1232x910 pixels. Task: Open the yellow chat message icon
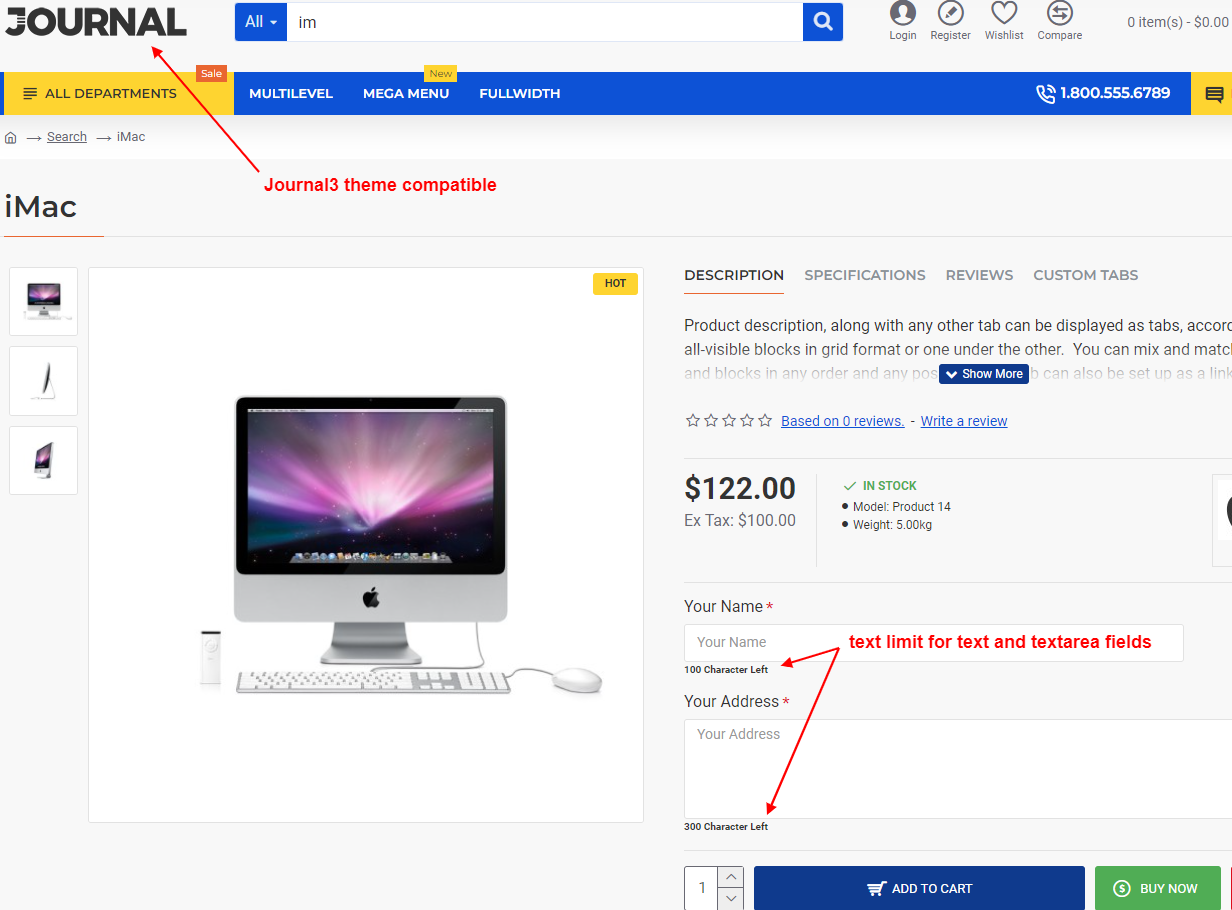click(1214, 94)
